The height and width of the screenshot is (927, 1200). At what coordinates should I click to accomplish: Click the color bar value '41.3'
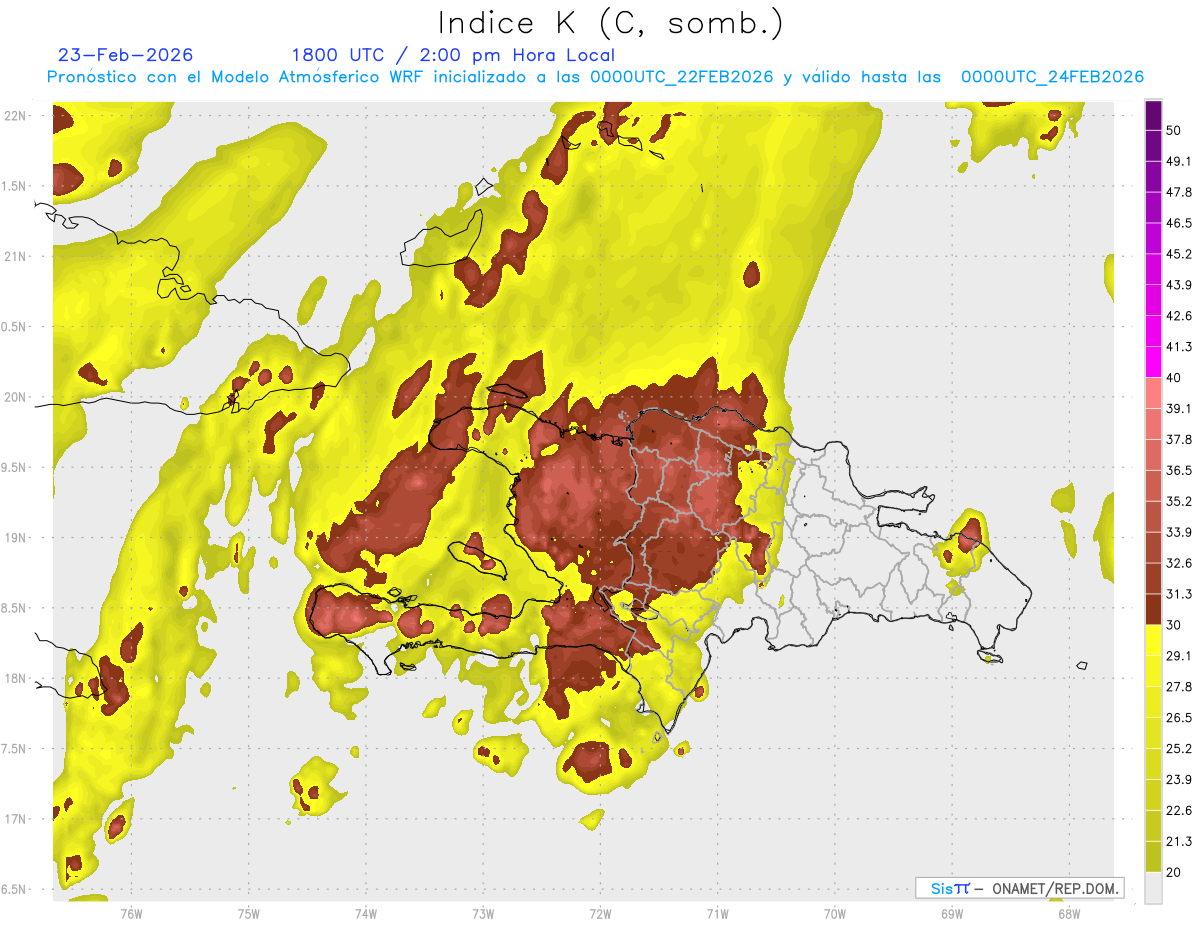point(1179,347)
